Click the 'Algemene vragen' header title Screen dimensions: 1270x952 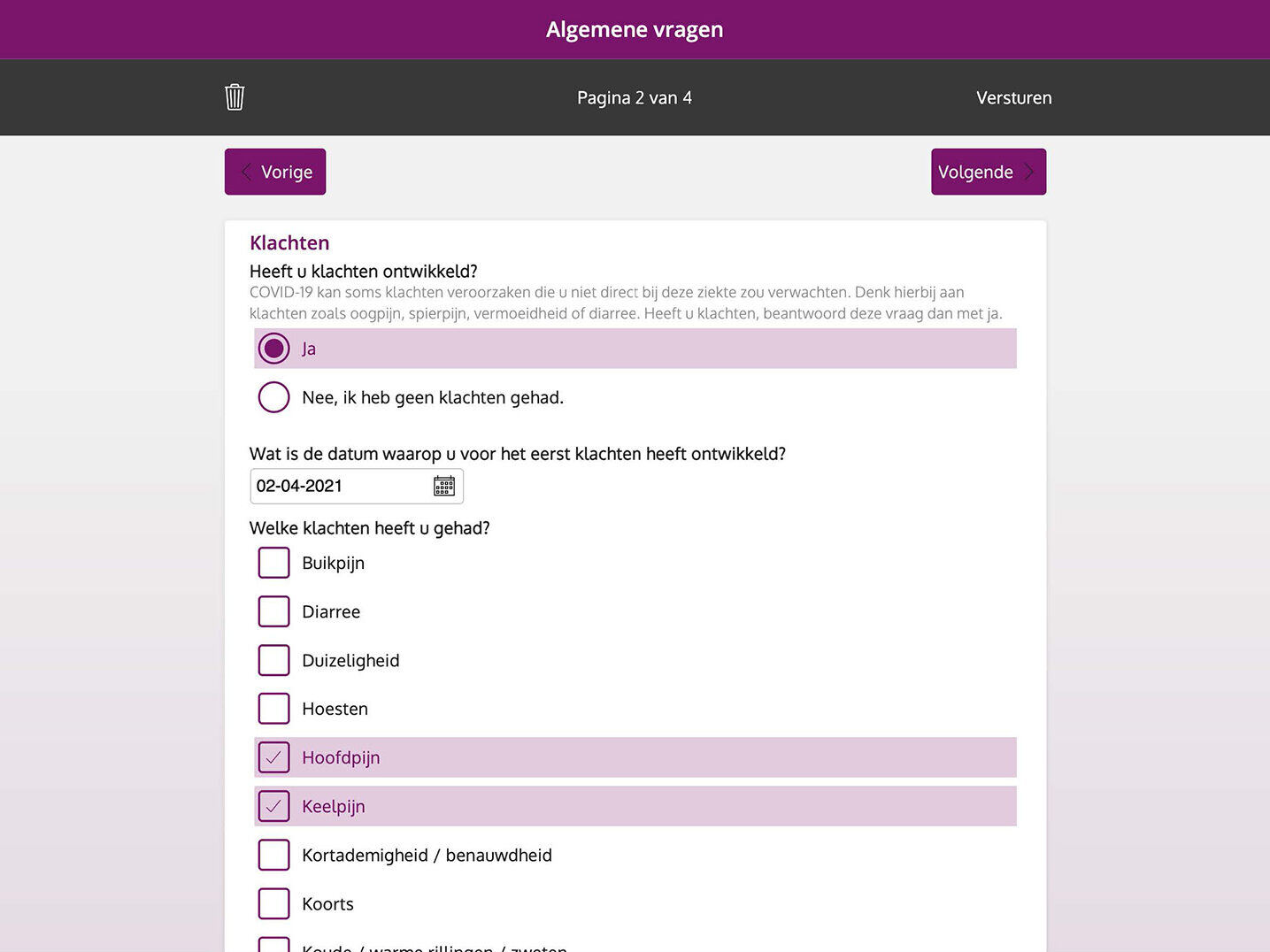[x=635, y=30]
